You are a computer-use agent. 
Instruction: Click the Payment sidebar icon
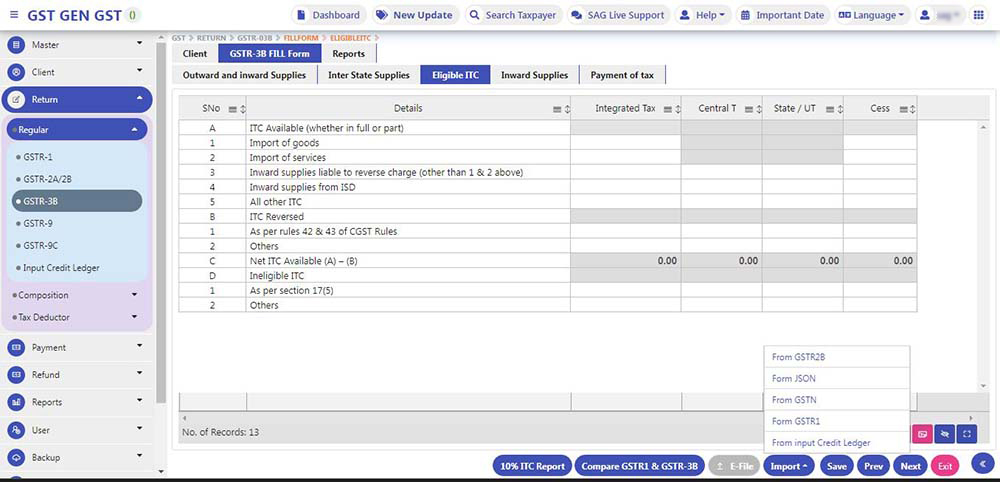pos(16,348)
